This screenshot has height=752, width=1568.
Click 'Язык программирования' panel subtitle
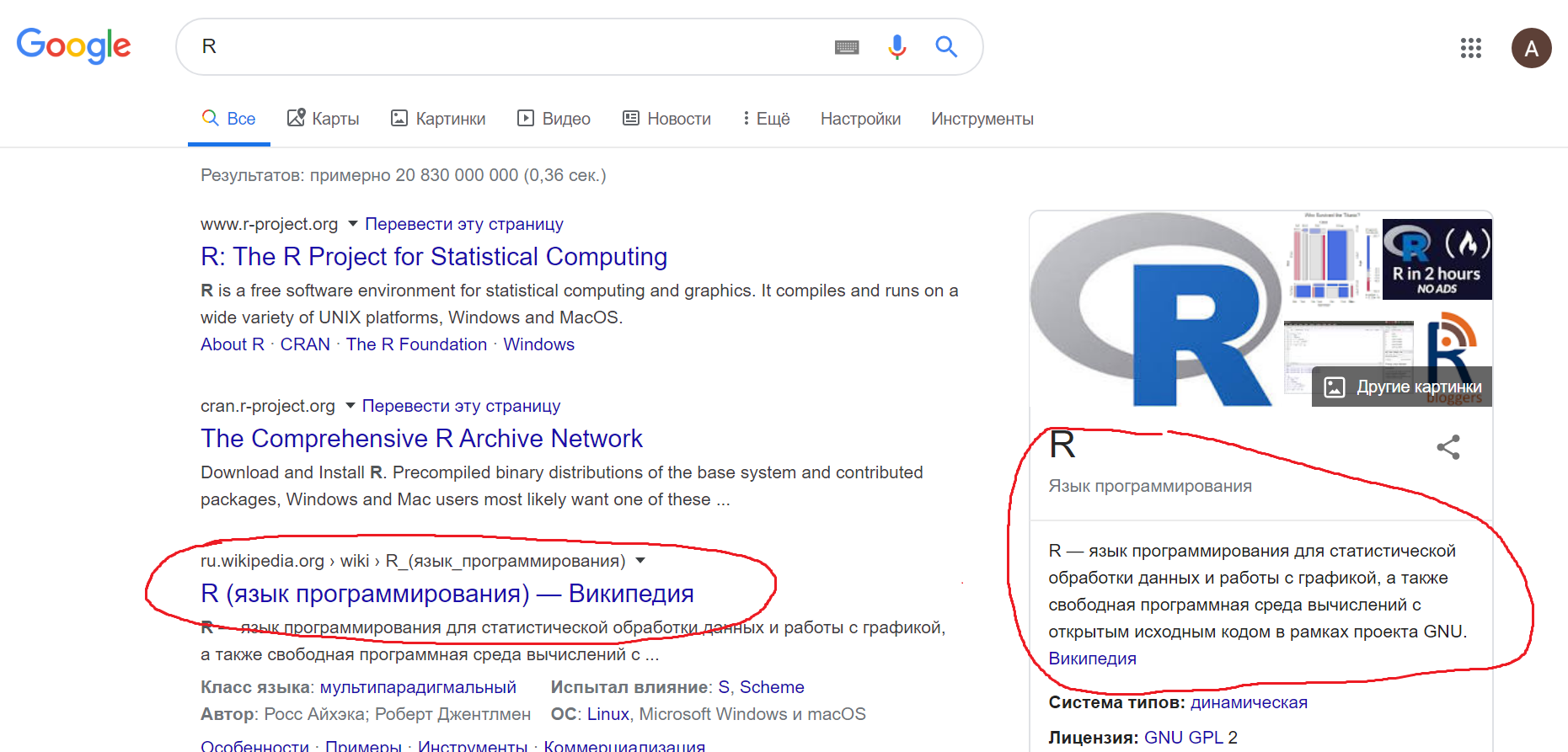pyautogui.click(x=1150, y=486)
